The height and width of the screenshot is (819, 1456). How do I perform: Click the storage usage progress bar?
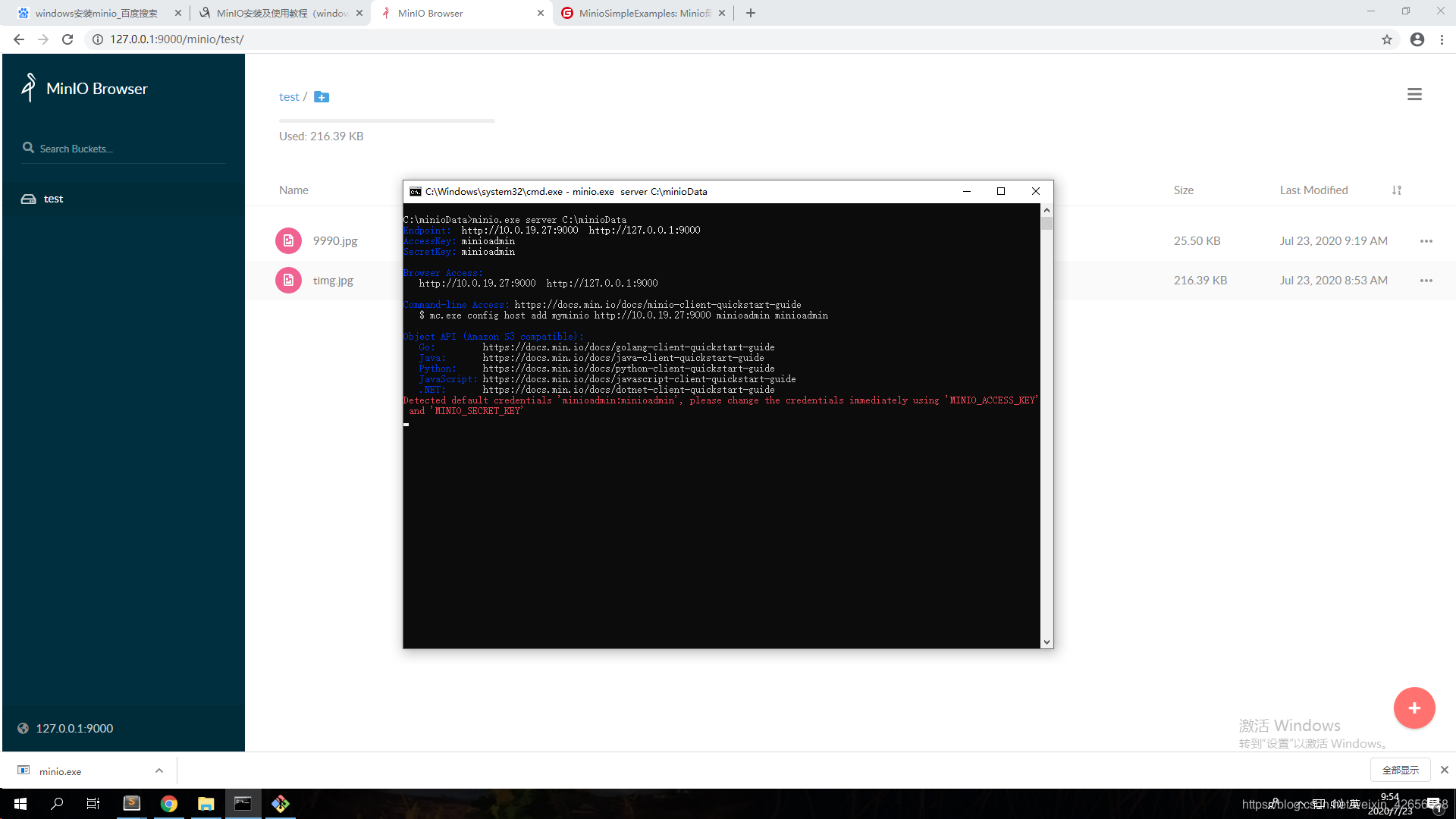point(387,121)
